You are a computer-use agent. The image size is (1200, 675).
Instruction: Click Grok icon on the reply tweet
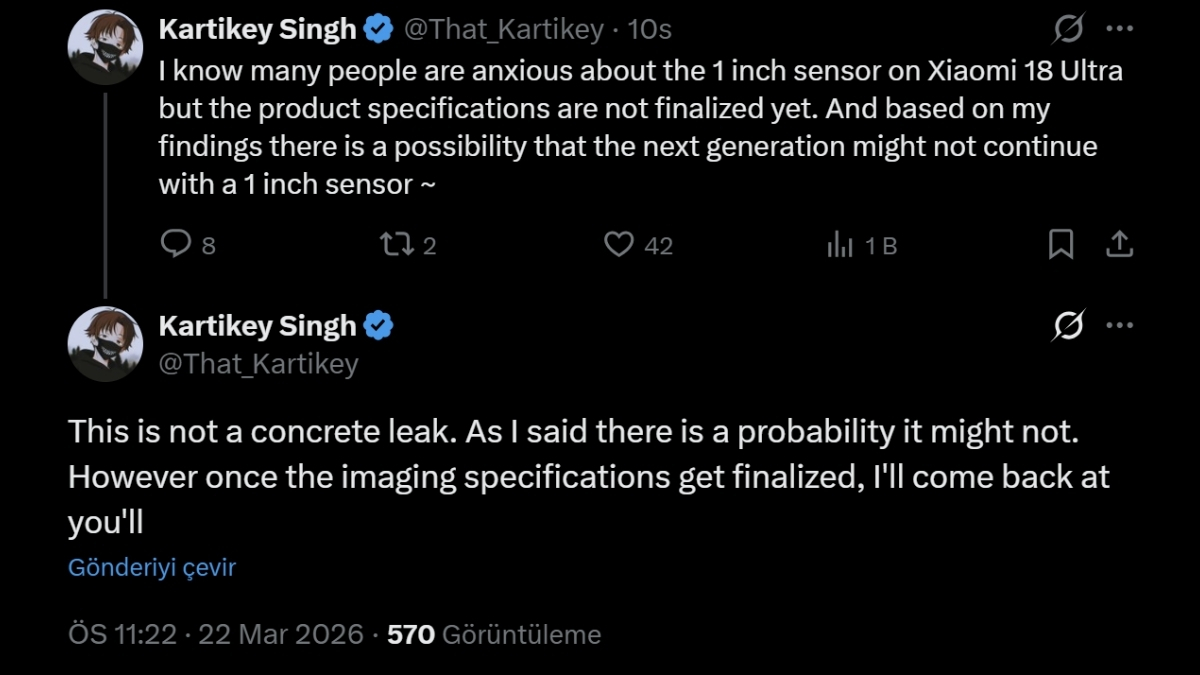pyautogui.click(x=1069, y=326)
